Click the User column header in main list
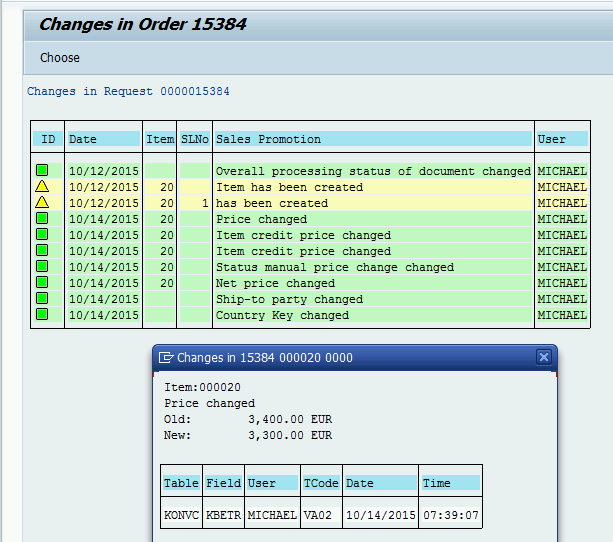Screen dimensions: 613x542 [562, 139]
